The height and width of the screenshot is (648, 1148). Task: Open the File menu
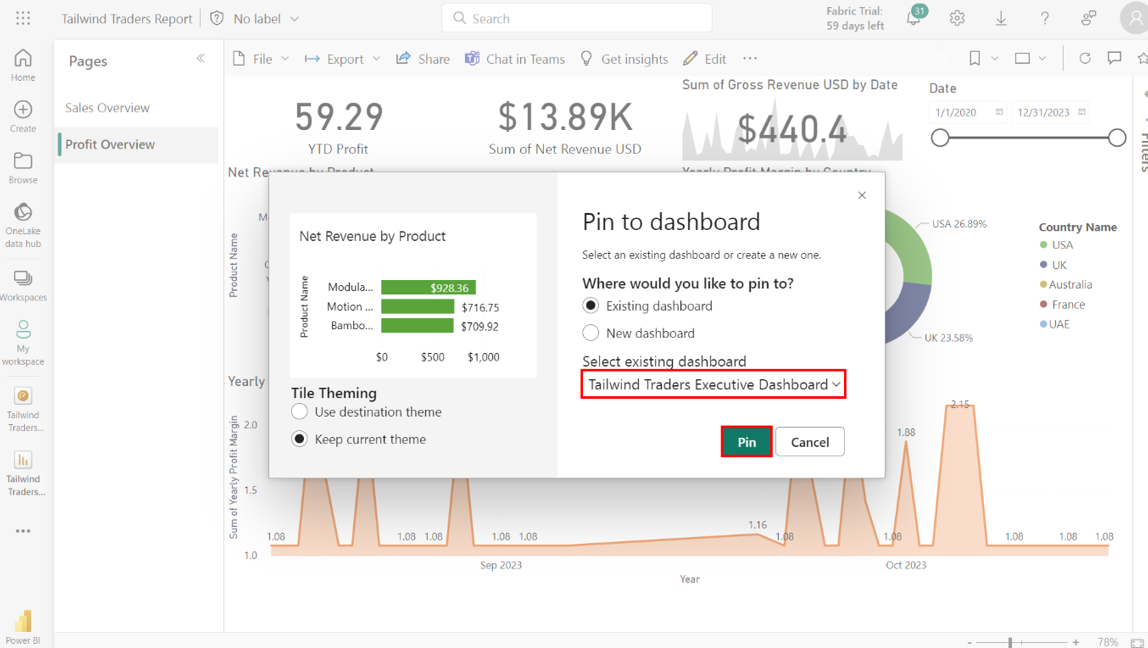click(x=261, y=59)
